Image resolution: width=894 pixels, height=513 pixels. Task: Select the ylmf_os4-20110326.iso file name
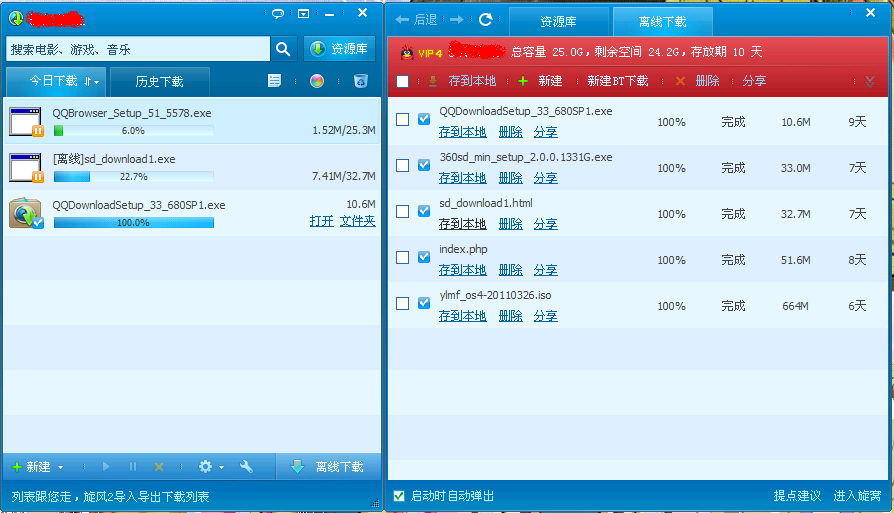point(495,295)
